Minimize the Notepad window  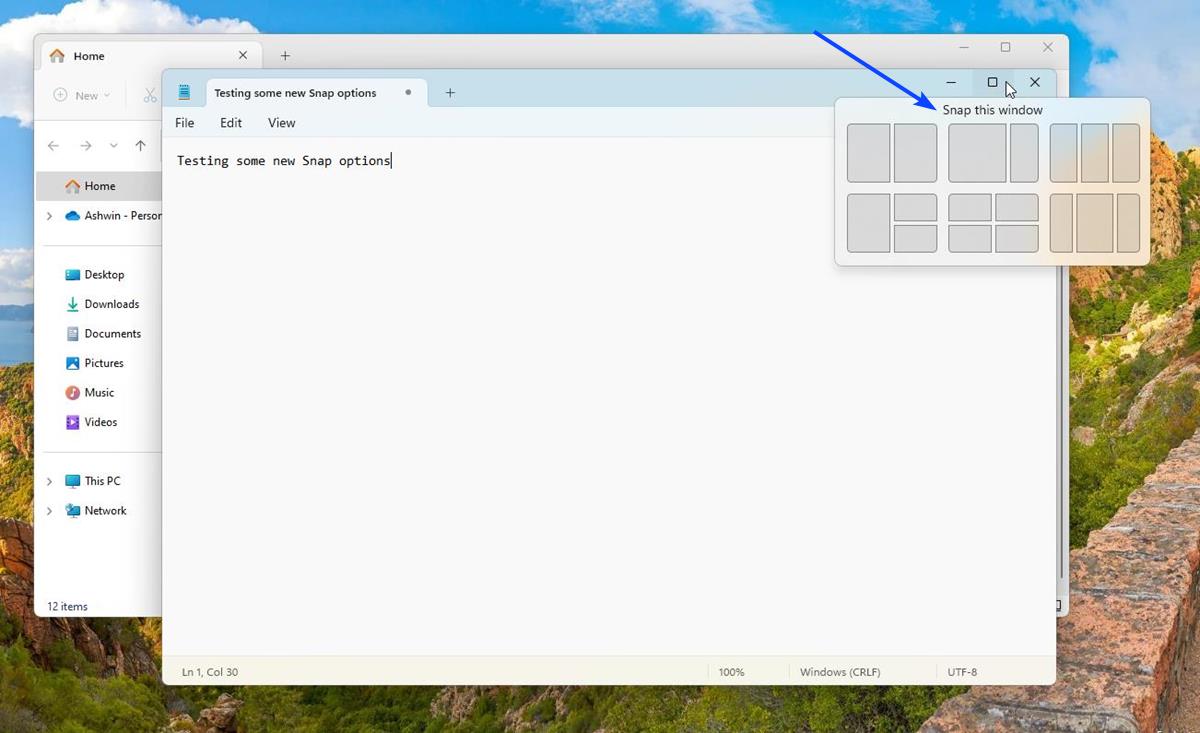(x=951, y=83)
